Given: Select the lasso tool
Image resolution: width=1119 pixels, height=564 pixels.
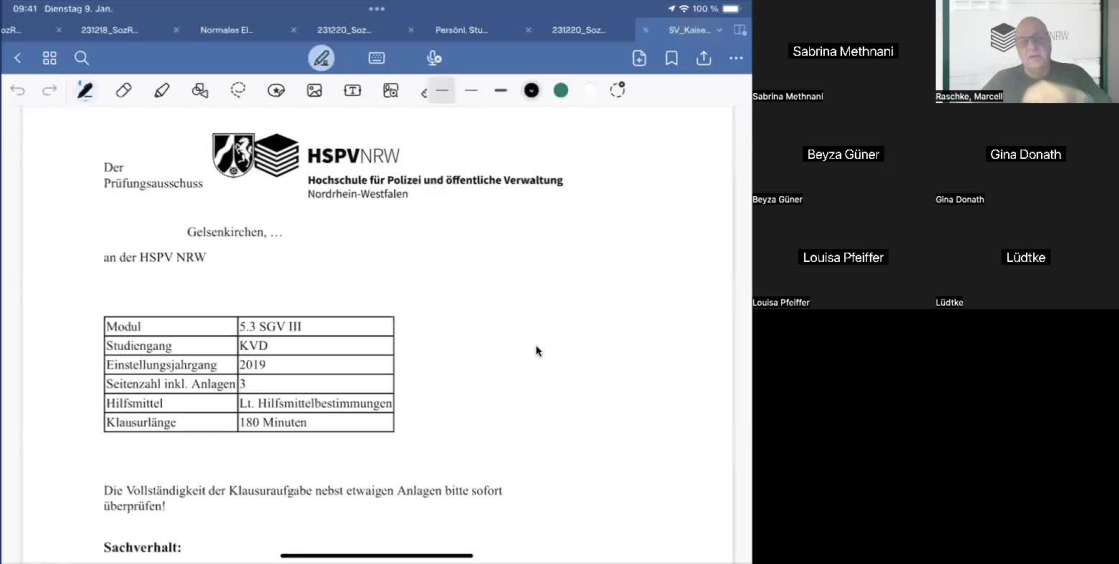Looking at the screenshot, I should [238, 91].
